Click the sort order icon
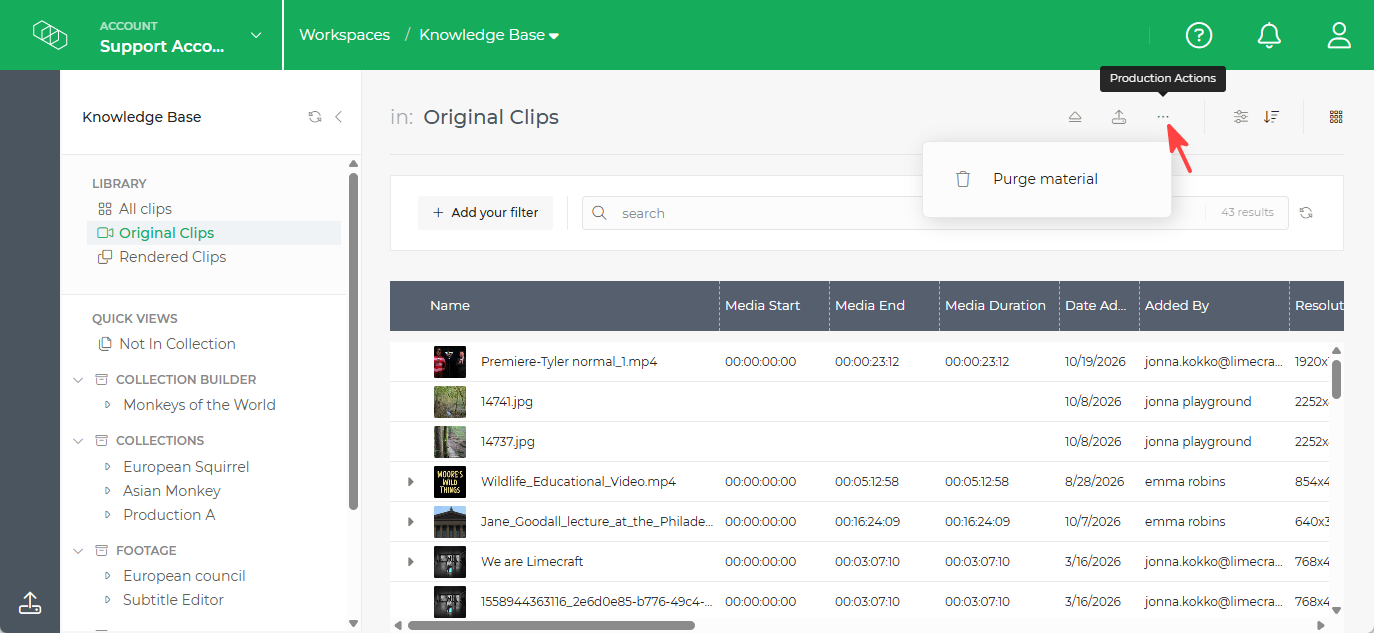 click(x=1271, y=117)
